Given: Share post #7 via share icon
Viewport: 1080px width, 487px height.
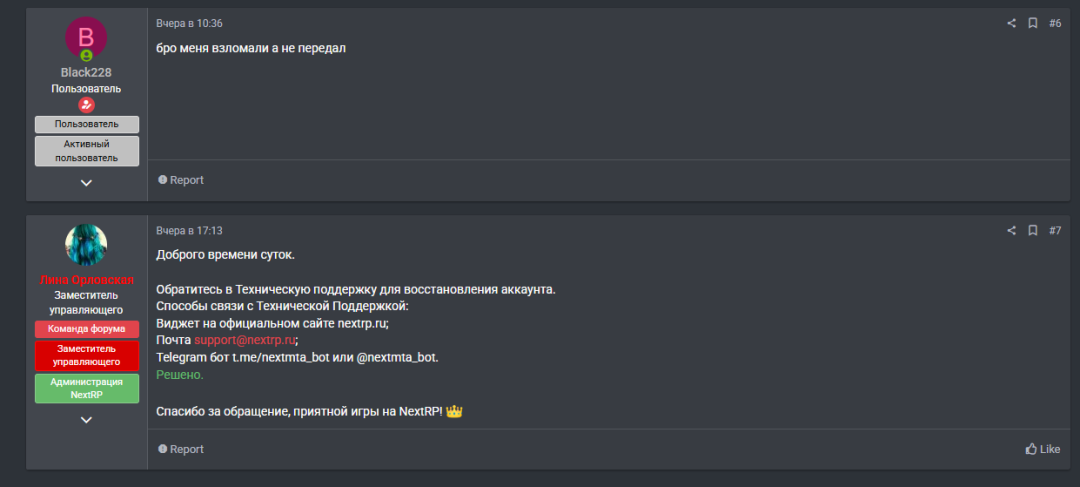Looking at the screenshot, I should tap(1011, 231).
